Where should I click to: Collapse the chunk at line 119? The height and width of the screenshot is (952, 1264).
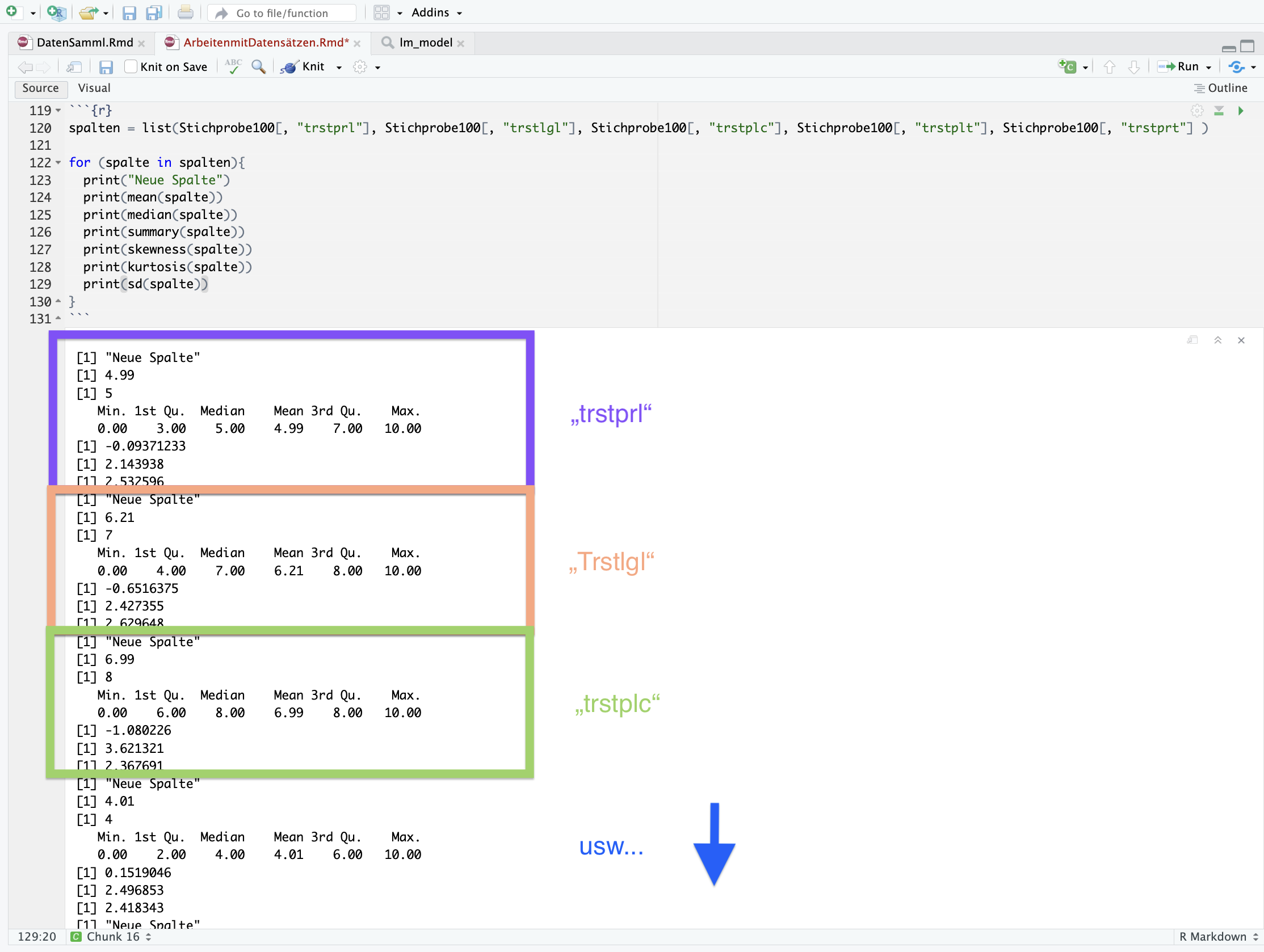tap(58, 110)
